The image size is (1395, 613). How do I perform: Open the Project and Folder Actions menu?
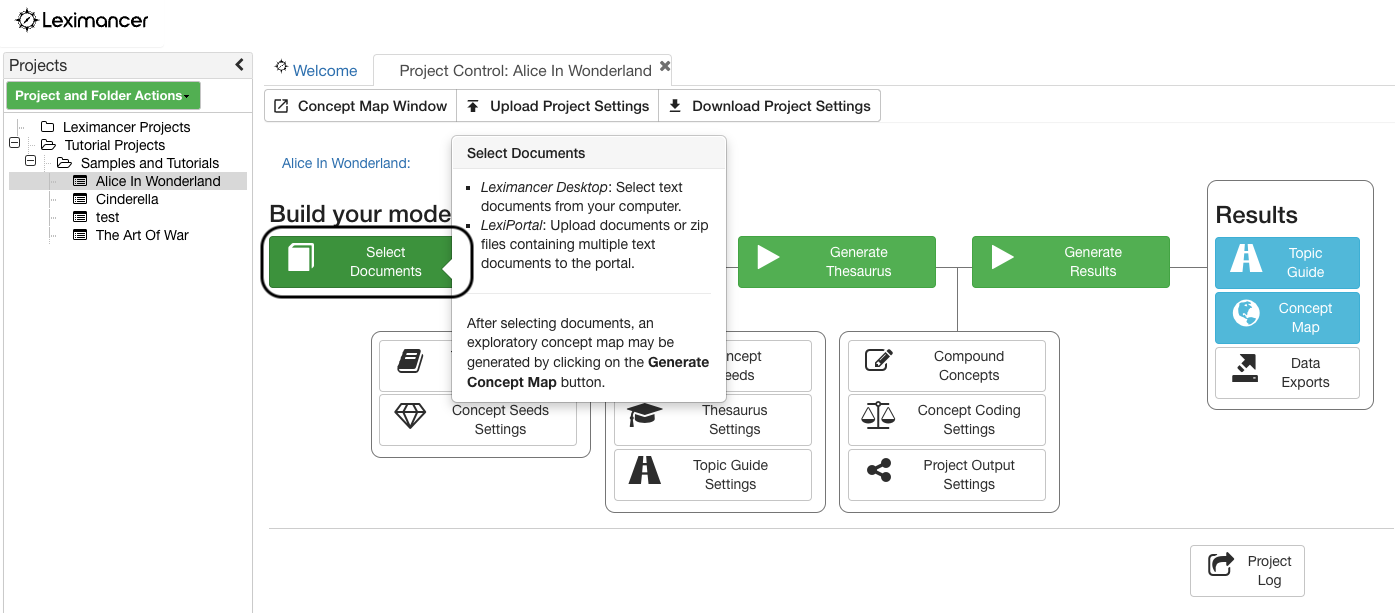[x=103, y=95]
